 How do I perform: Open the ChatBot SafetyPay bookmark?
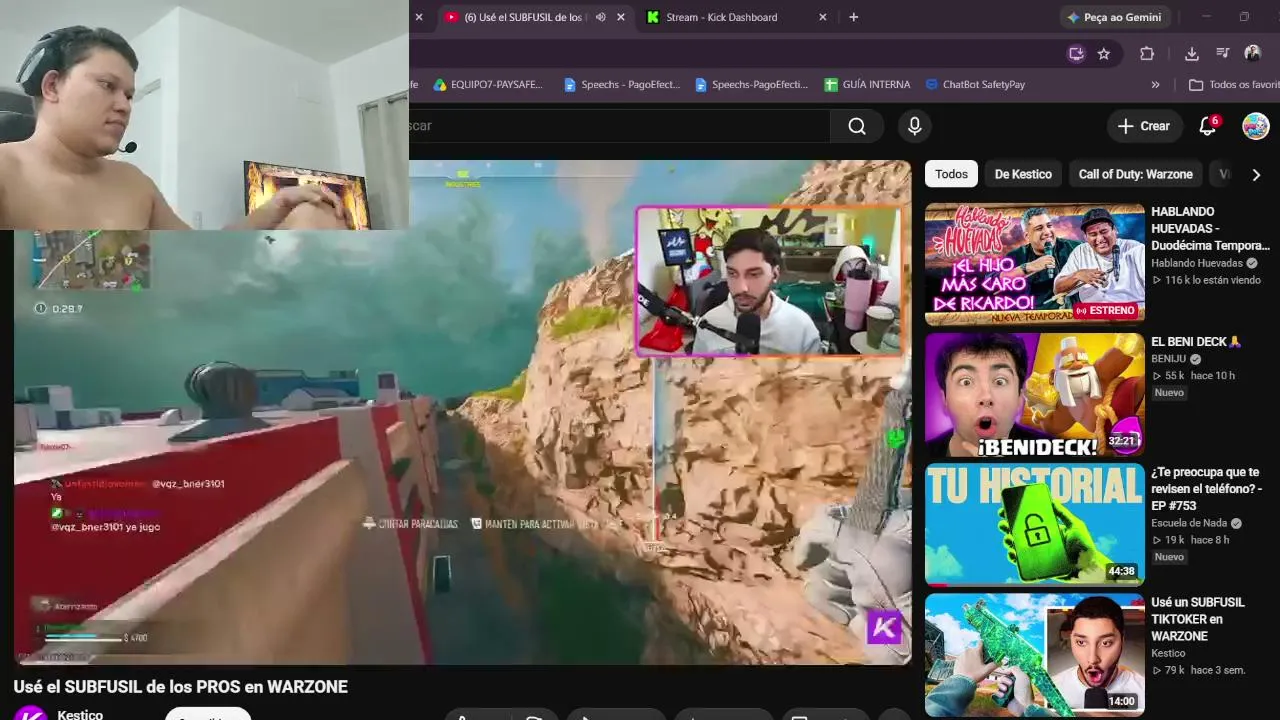coord(975,85)
